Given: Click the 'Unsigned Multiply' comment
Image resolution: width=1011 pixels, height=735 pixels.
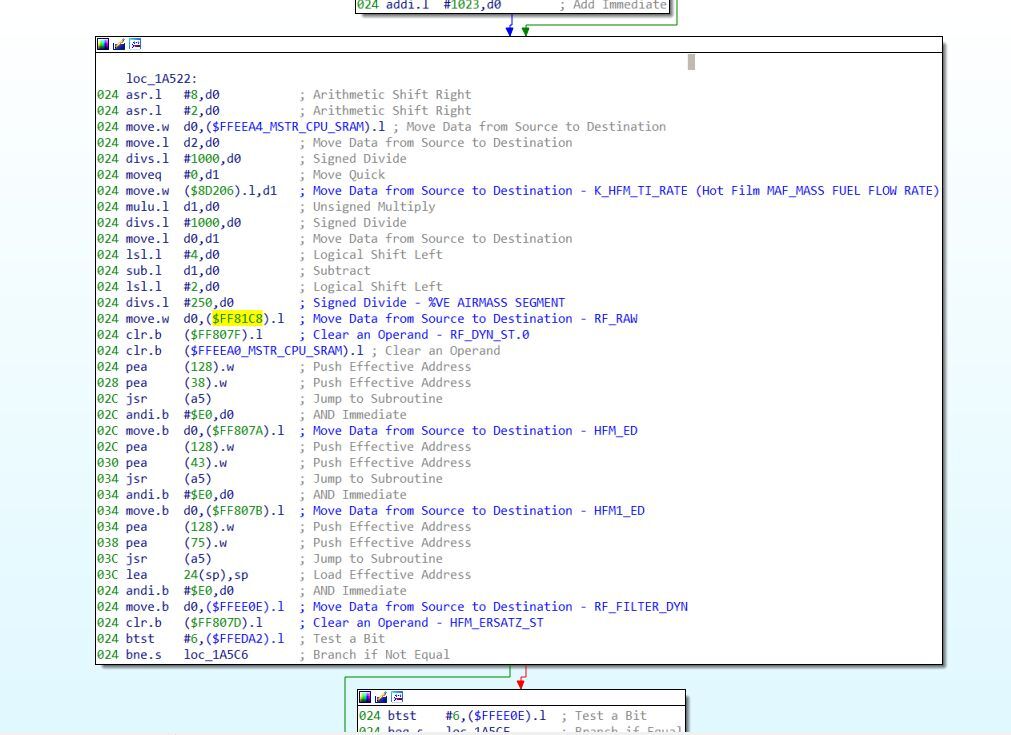Looking at the screenshot, I should [374, 207].
